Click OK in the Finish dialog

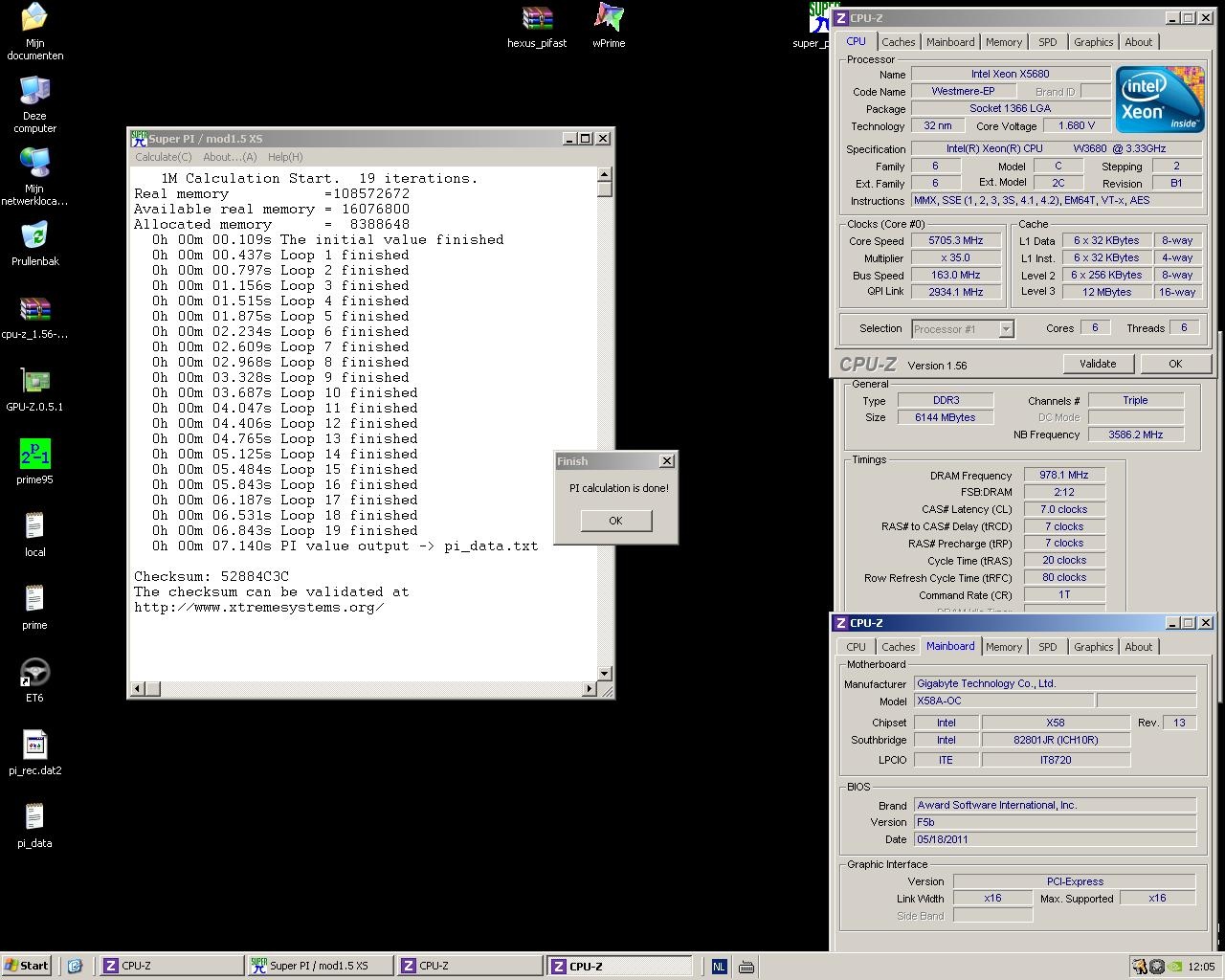coord(615,521)
